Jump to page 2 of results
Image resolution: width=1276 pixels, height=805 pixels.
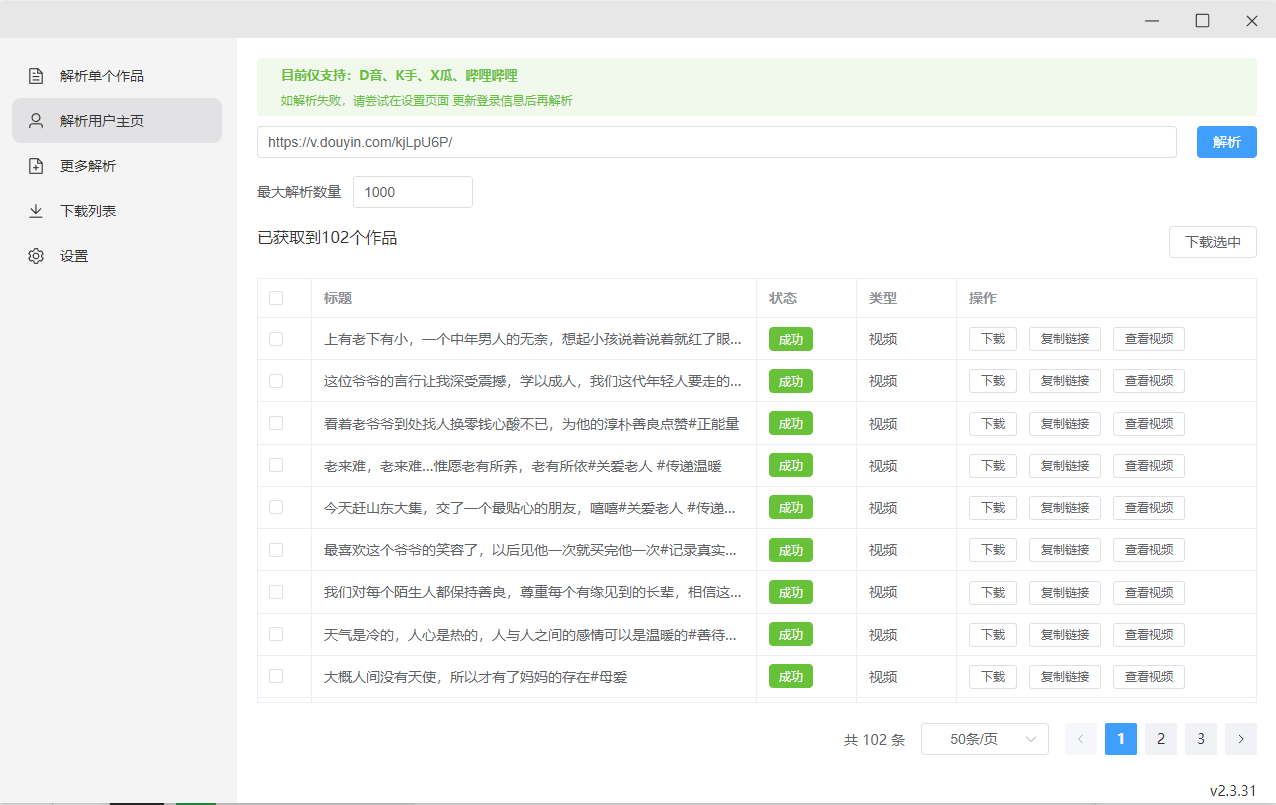1160,739
